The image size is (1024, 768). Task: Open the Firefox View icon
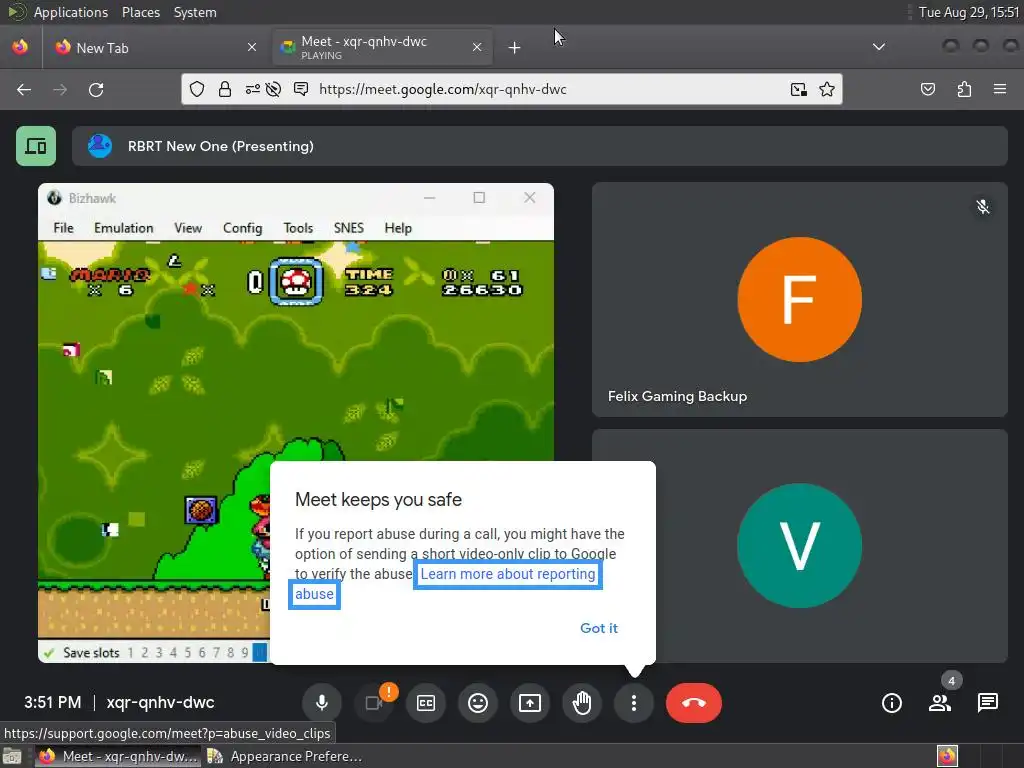(x=20, y=47)
